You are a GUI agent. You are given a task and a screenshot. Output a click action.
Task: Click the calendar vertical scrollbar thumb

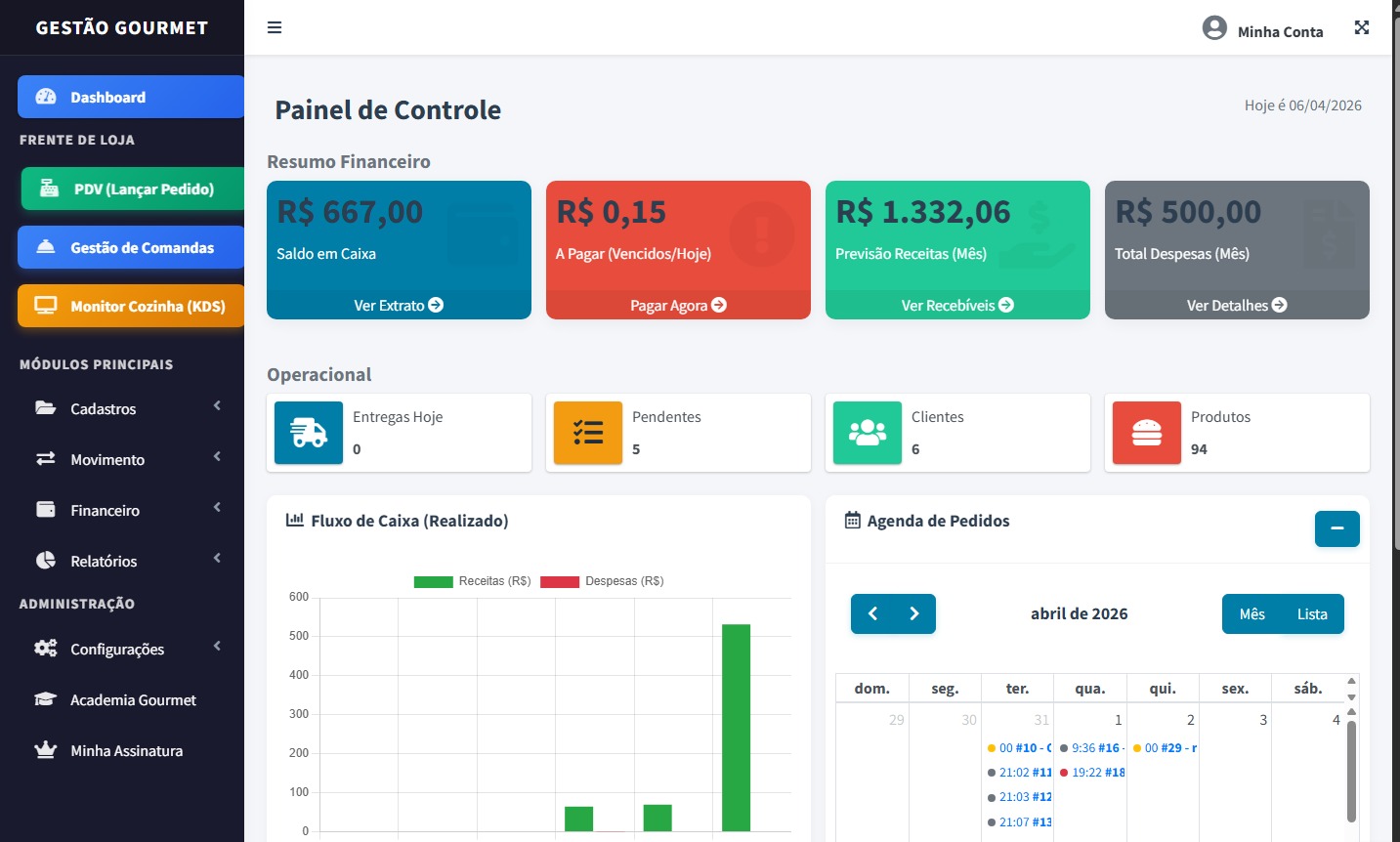[x=1352, y=771]
